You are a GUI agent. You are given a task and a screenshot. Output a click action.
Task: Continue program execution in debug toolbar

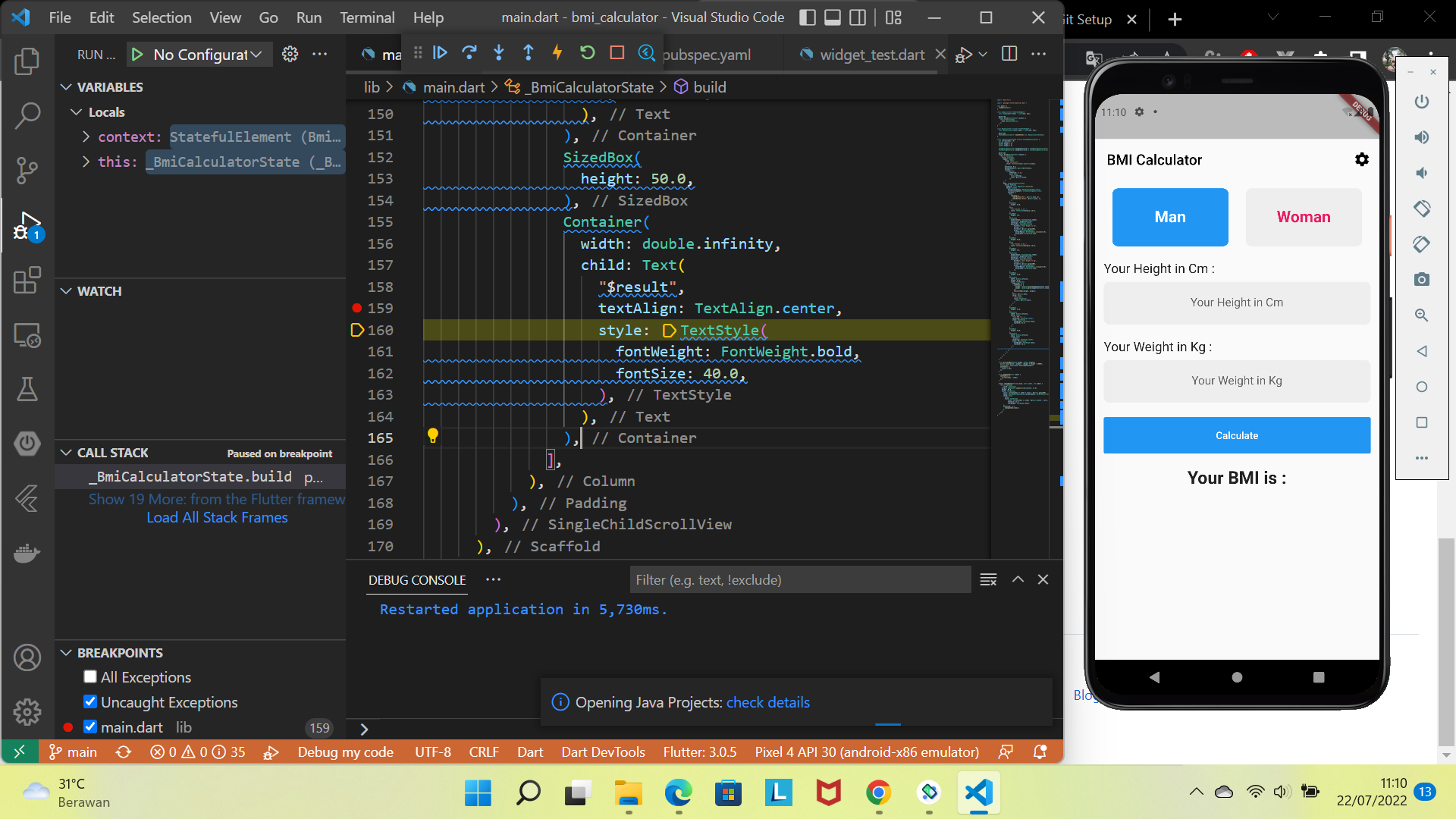[x=441, y=53]
